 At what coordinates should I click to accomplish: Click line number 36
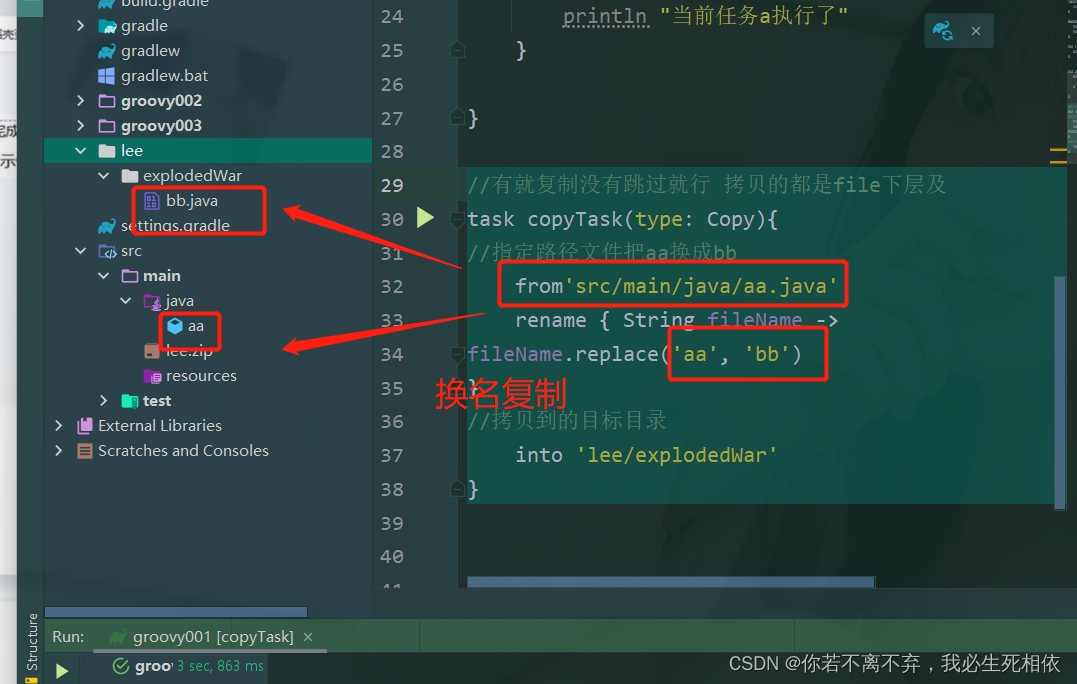click(x=392, y=422)
